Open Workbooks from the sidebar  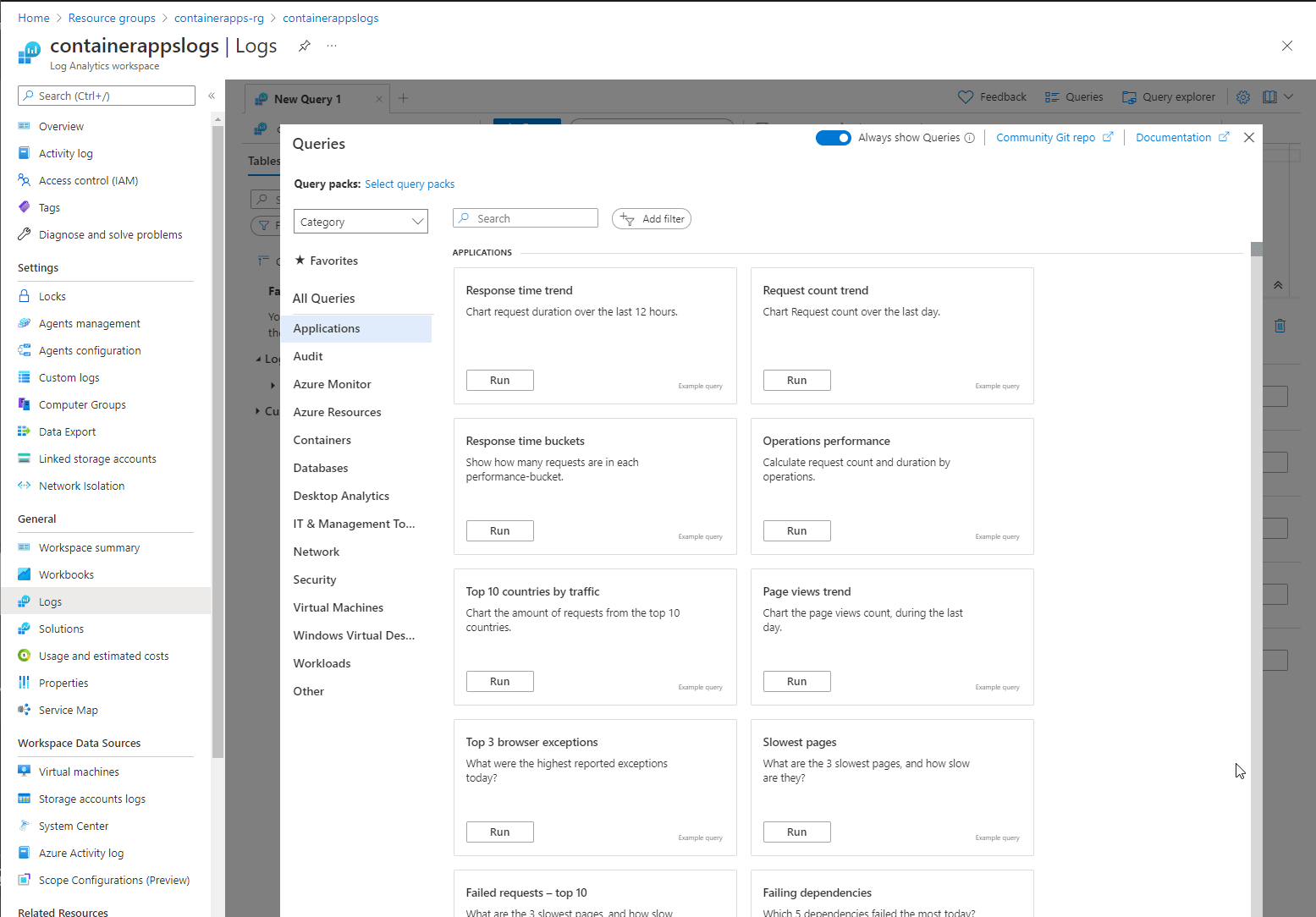[x=65, y=574]
